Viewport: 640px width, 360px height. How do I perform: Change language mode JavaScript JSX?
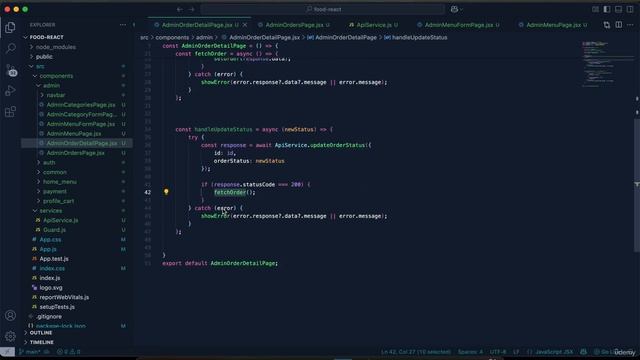[554, 351]
